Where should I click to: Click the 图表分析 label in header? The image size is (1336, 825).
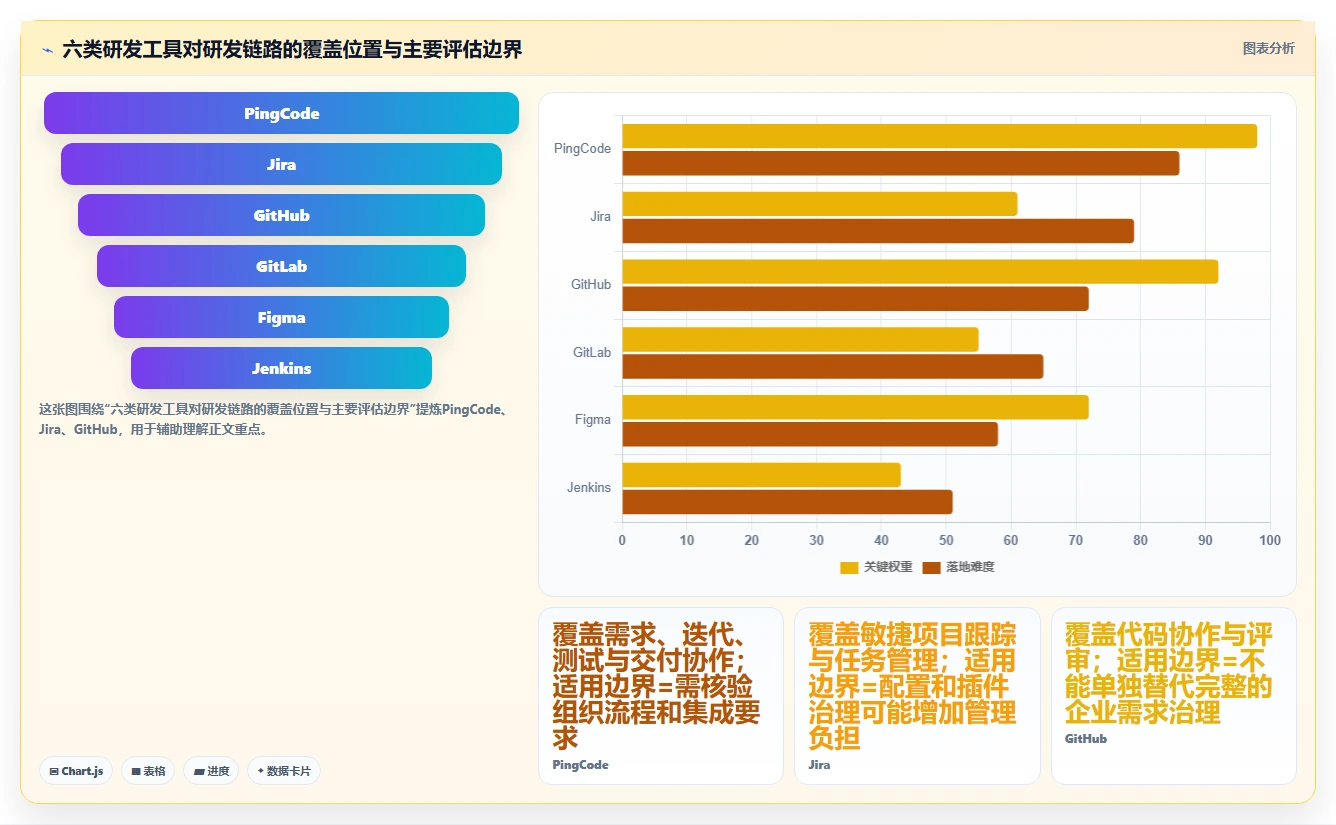(1268, 48)
